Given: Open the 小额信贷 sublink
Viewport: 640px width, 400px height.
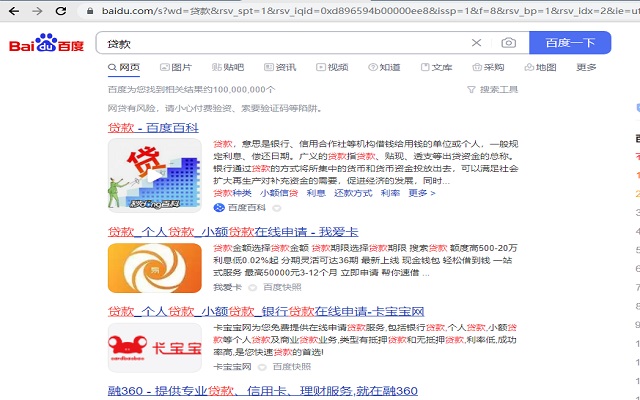Looking at the screenshot, I should (x=279, y=193).
